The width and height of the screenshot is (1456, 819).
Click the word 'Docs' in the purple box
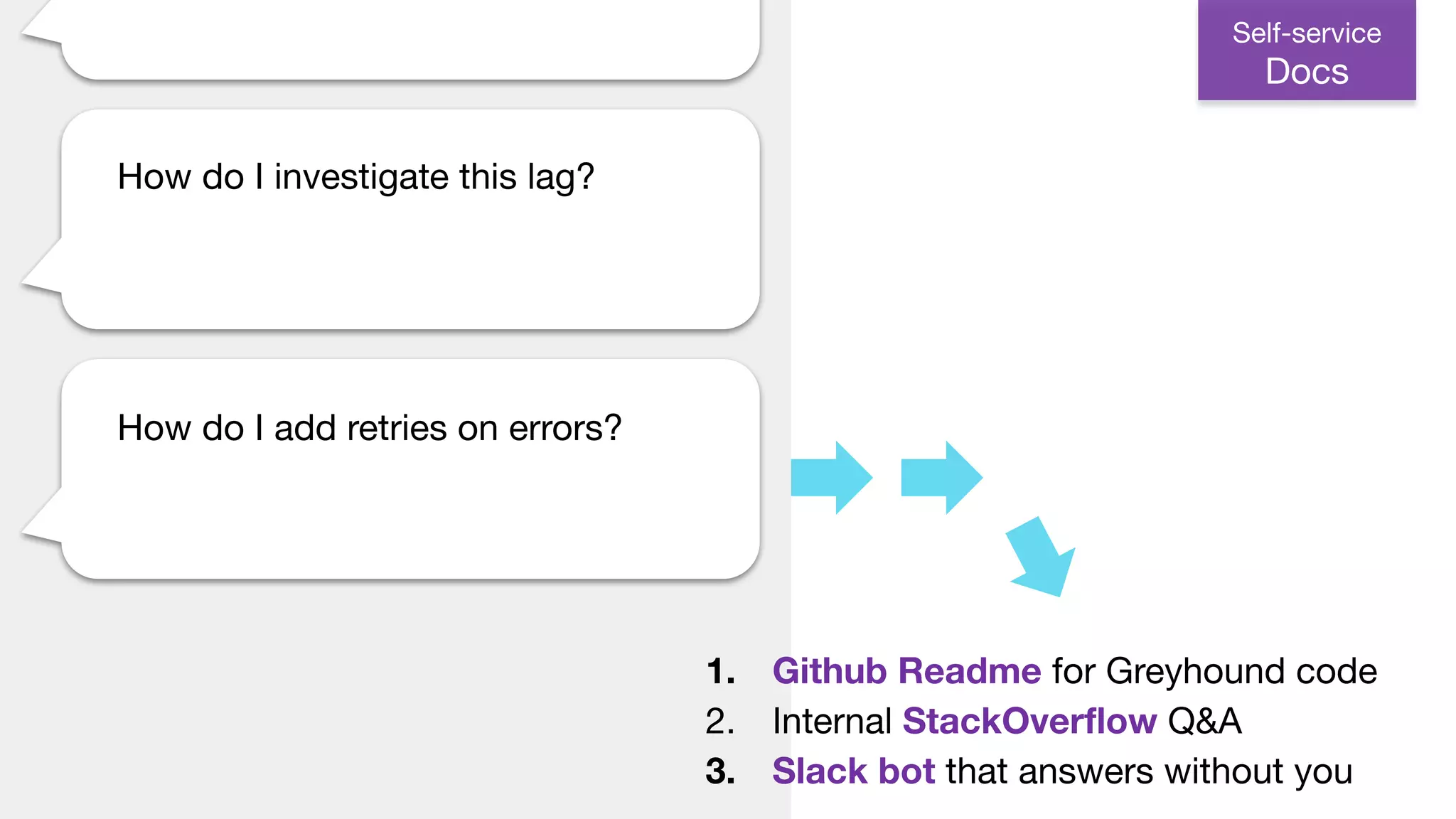[x=1307, y=72]
